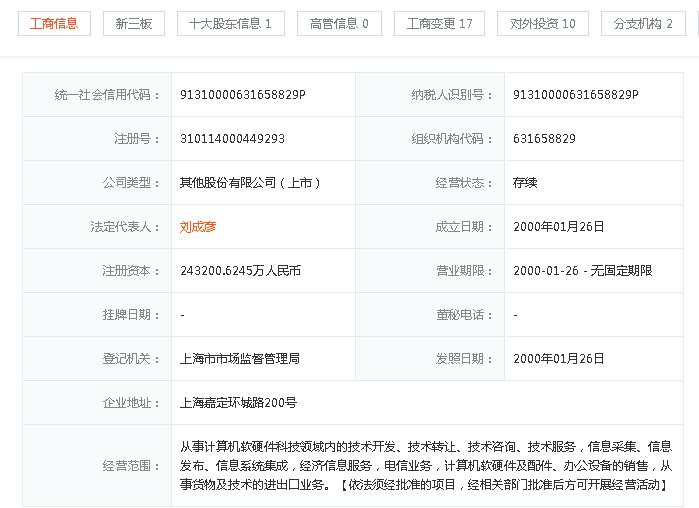699x508 pixels.
Task: Select registration number 310114000449293
Action: pyautogui.click(x=232, y=139)
